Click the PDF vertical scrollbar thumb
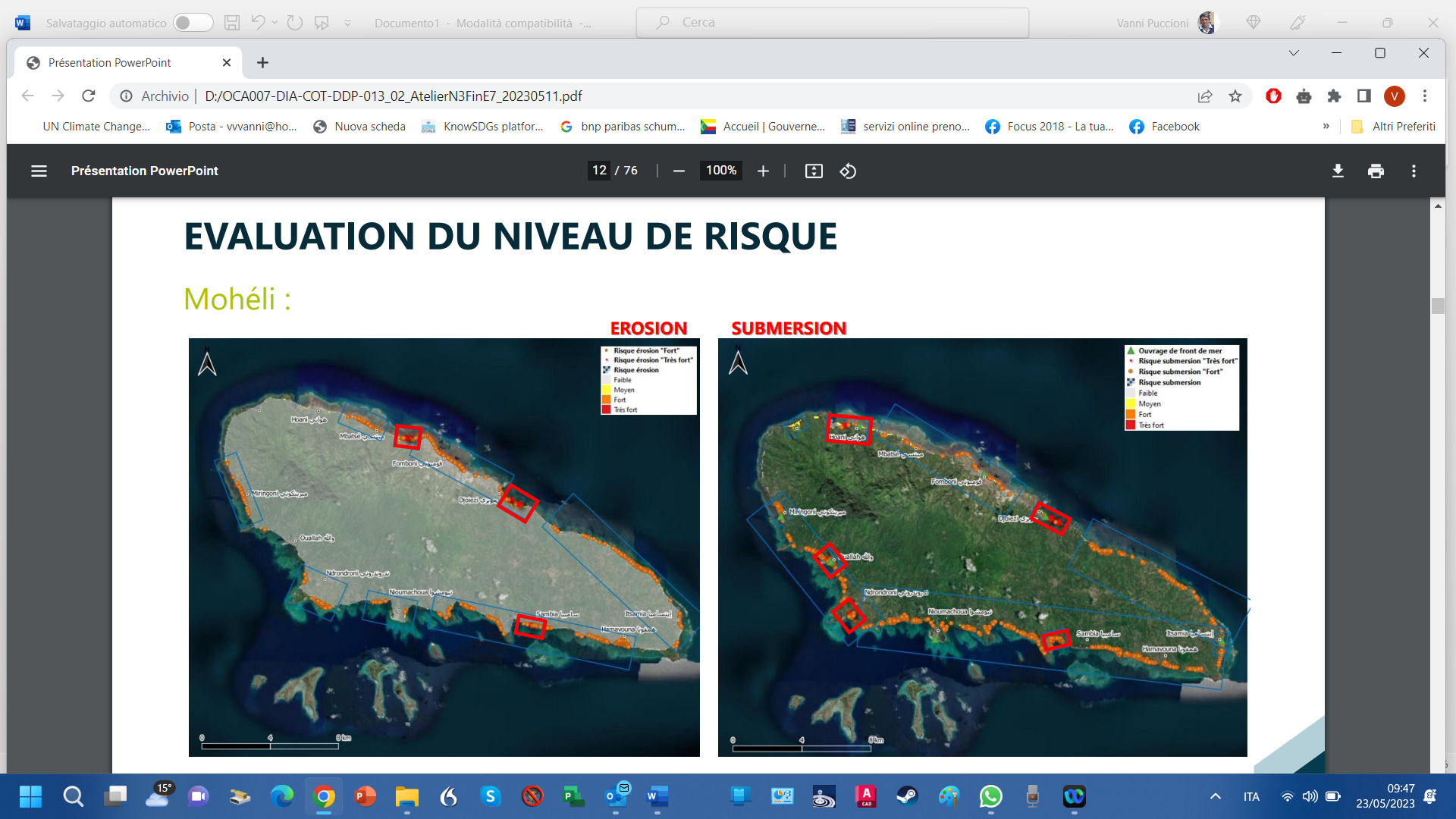 tap(1438, 306)
